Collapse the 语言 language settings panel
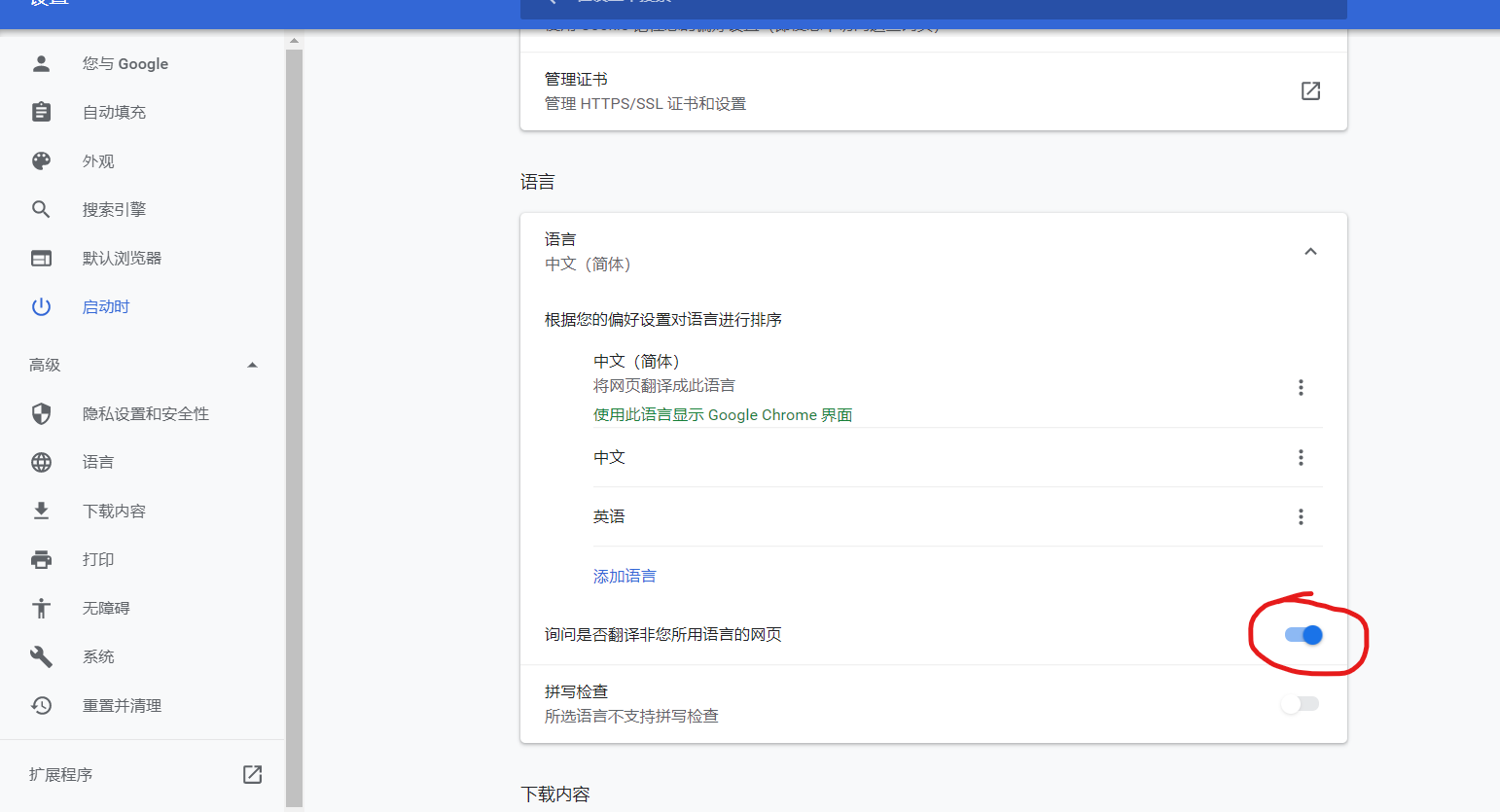 click(1310, 250)
